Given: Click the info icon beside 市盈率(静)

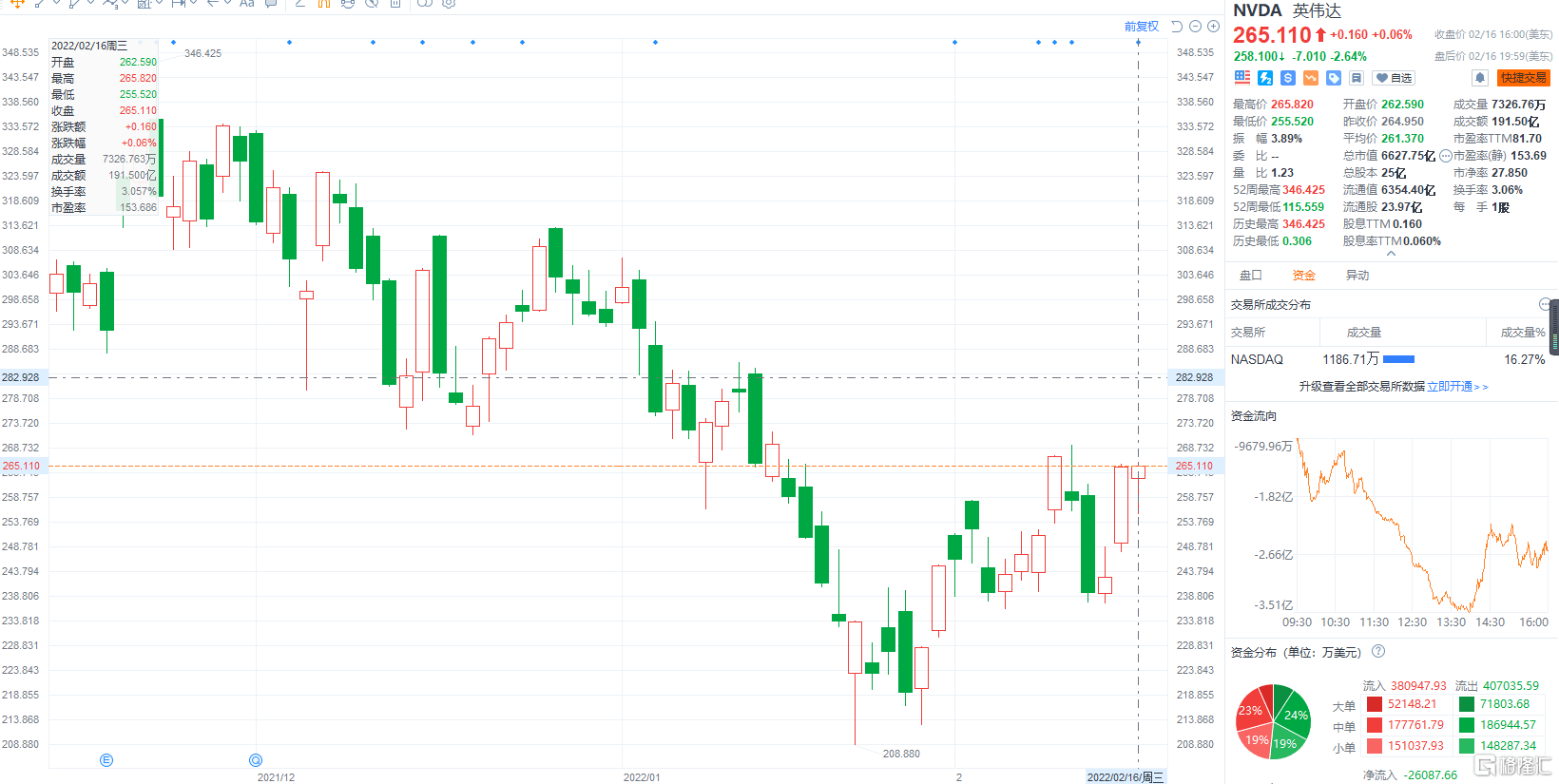Looking at the screenshot, I should pos(1446,156).
